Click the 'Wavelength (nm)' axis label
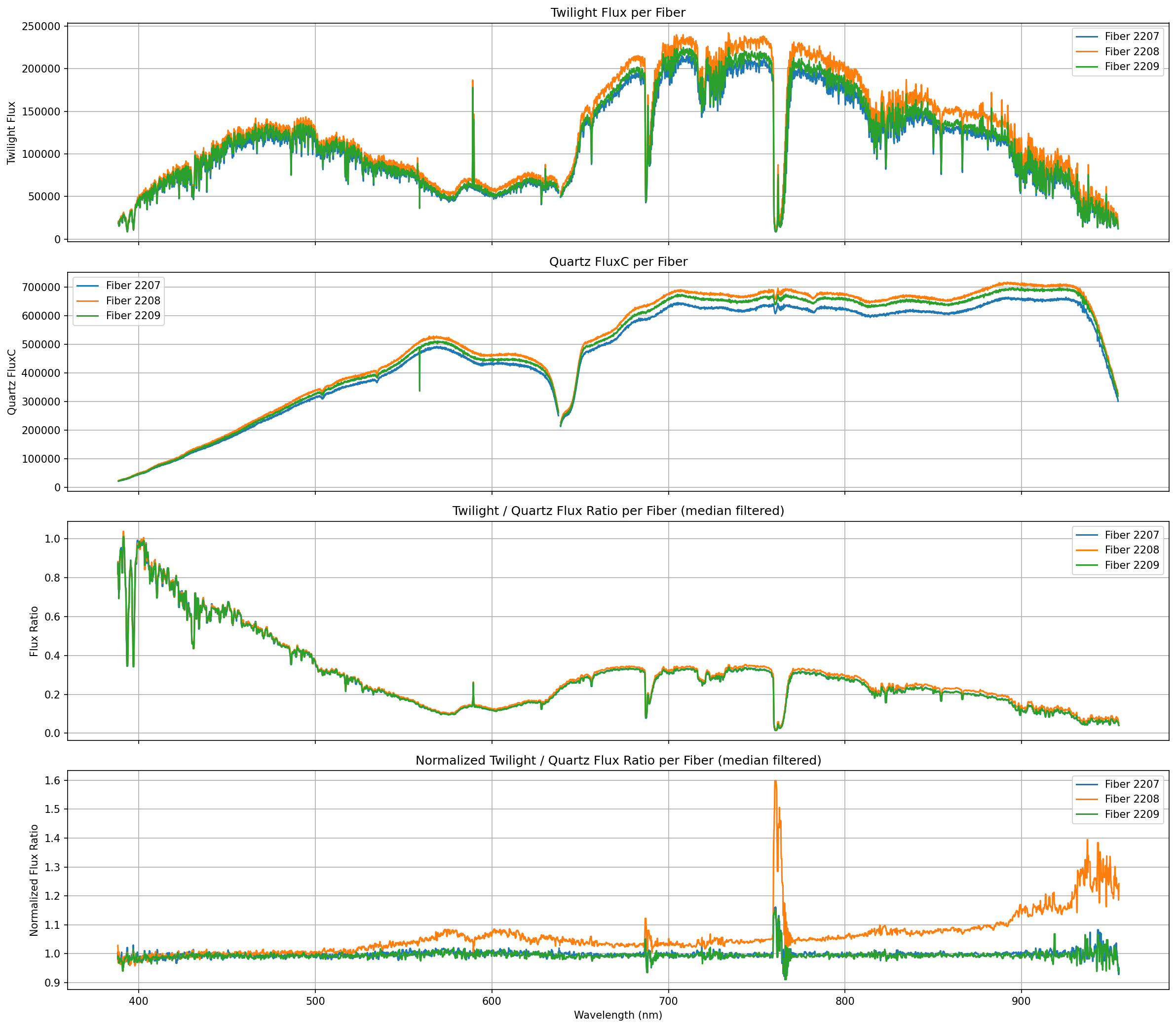 617,1015
